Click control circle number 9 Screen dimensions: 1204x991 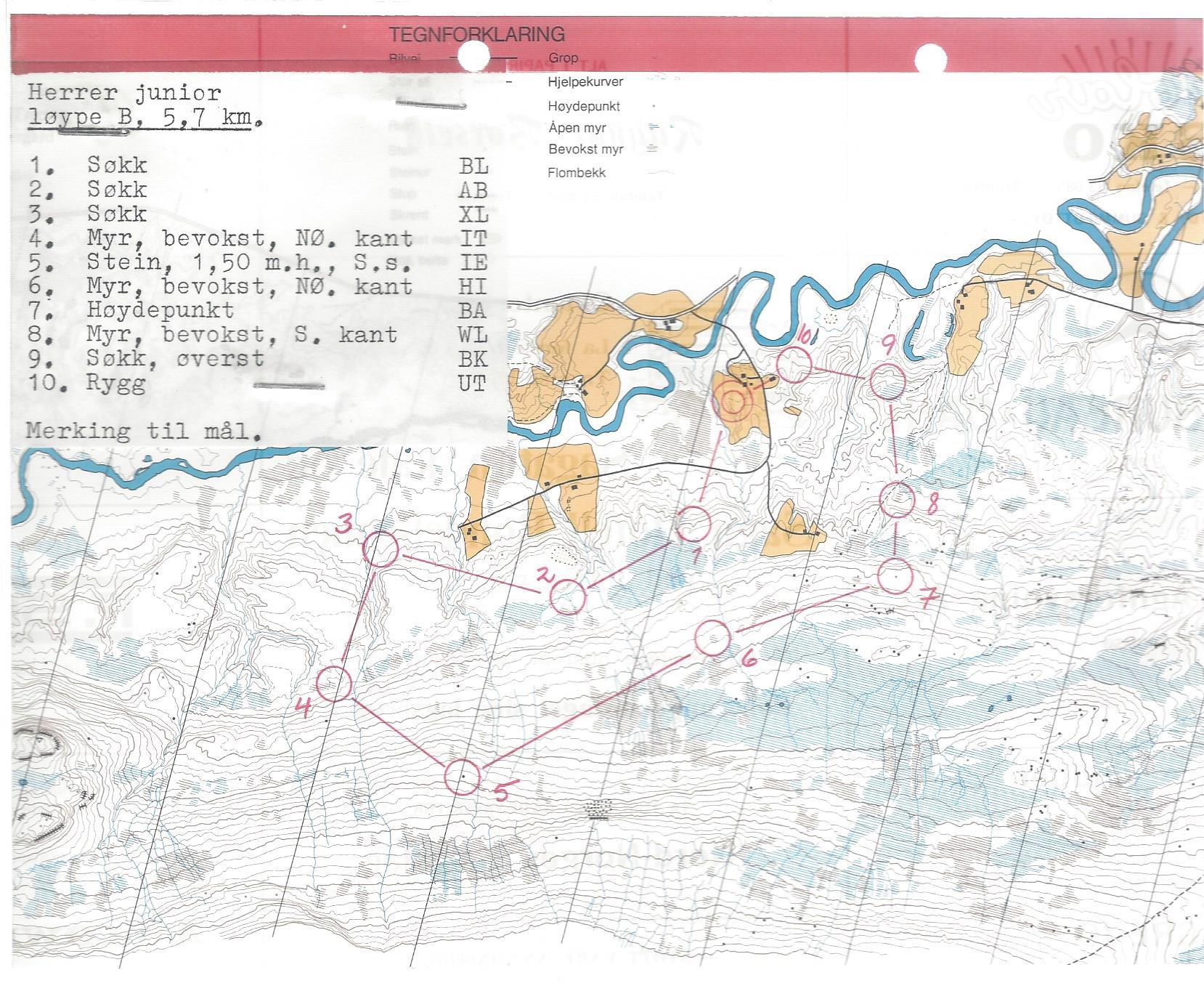887,382
